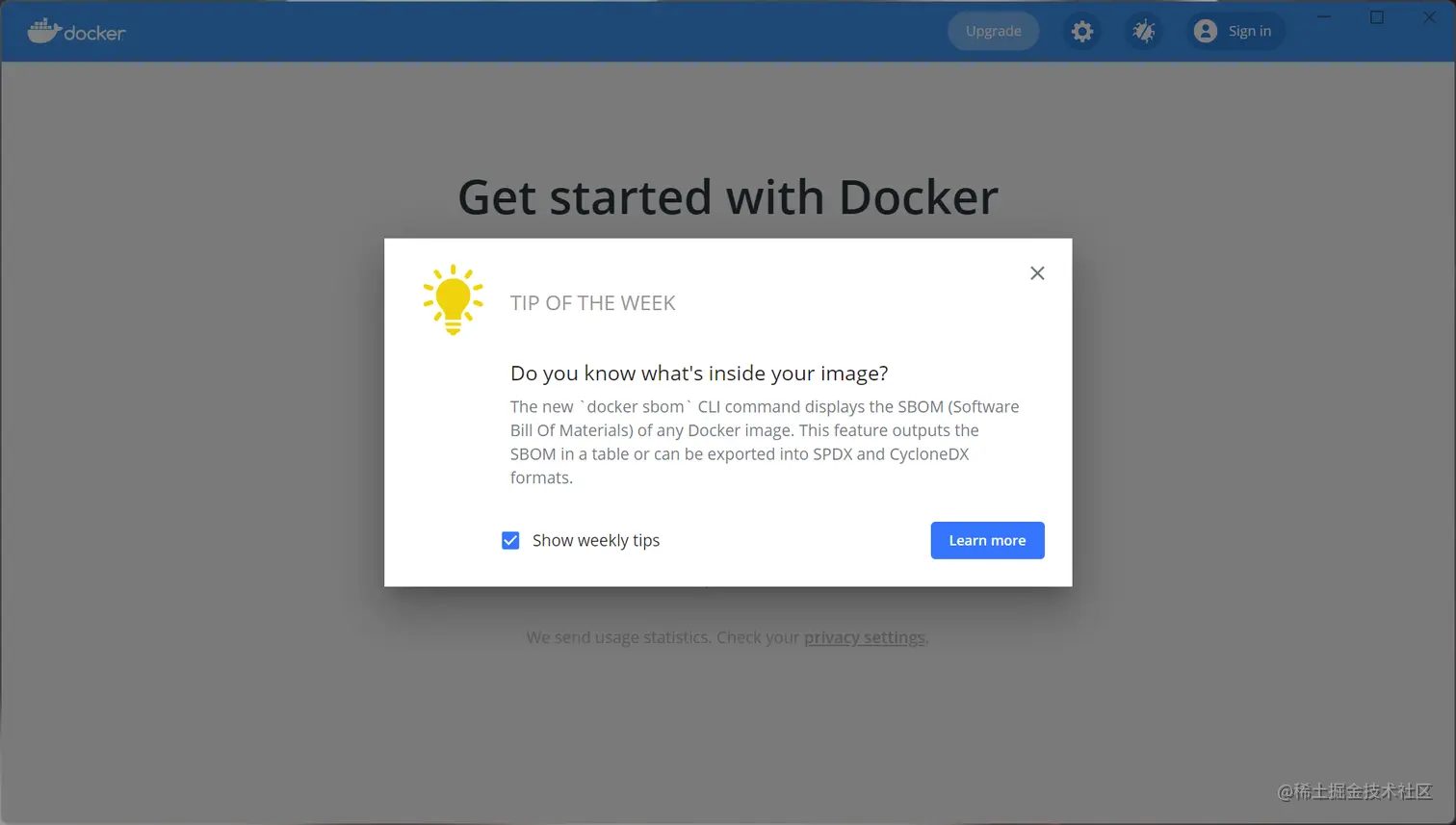
Task: Click the yellow lightbulb tip icon
Action: pyautogui.click(x=453, y=299)
